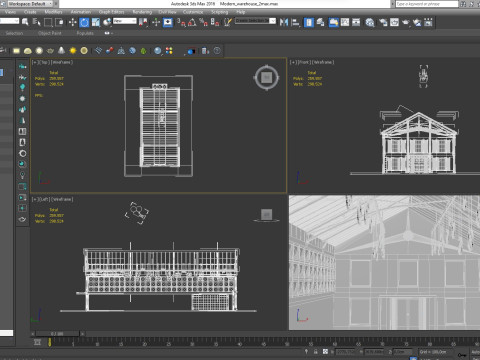Toggle Keyboard Shortcut Override icon

[x=168, y=22]
